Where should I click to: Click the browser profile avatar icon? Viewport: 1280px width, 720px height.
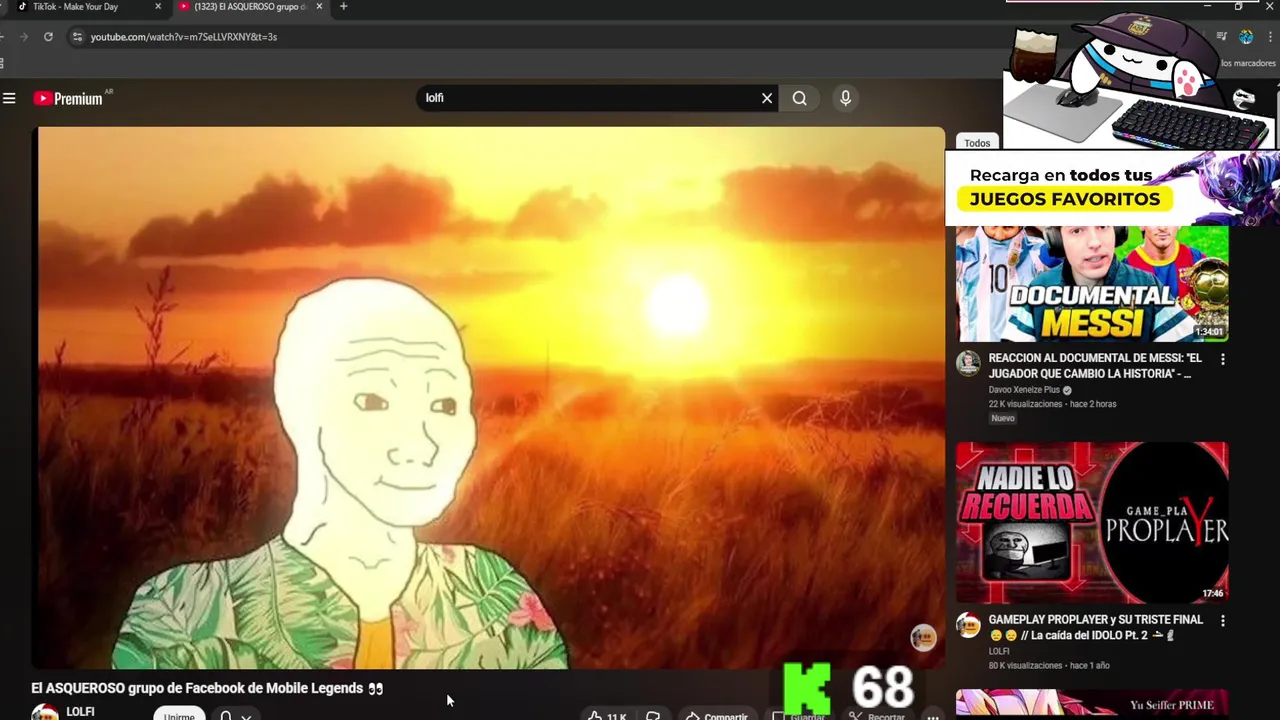point(1246,37)
